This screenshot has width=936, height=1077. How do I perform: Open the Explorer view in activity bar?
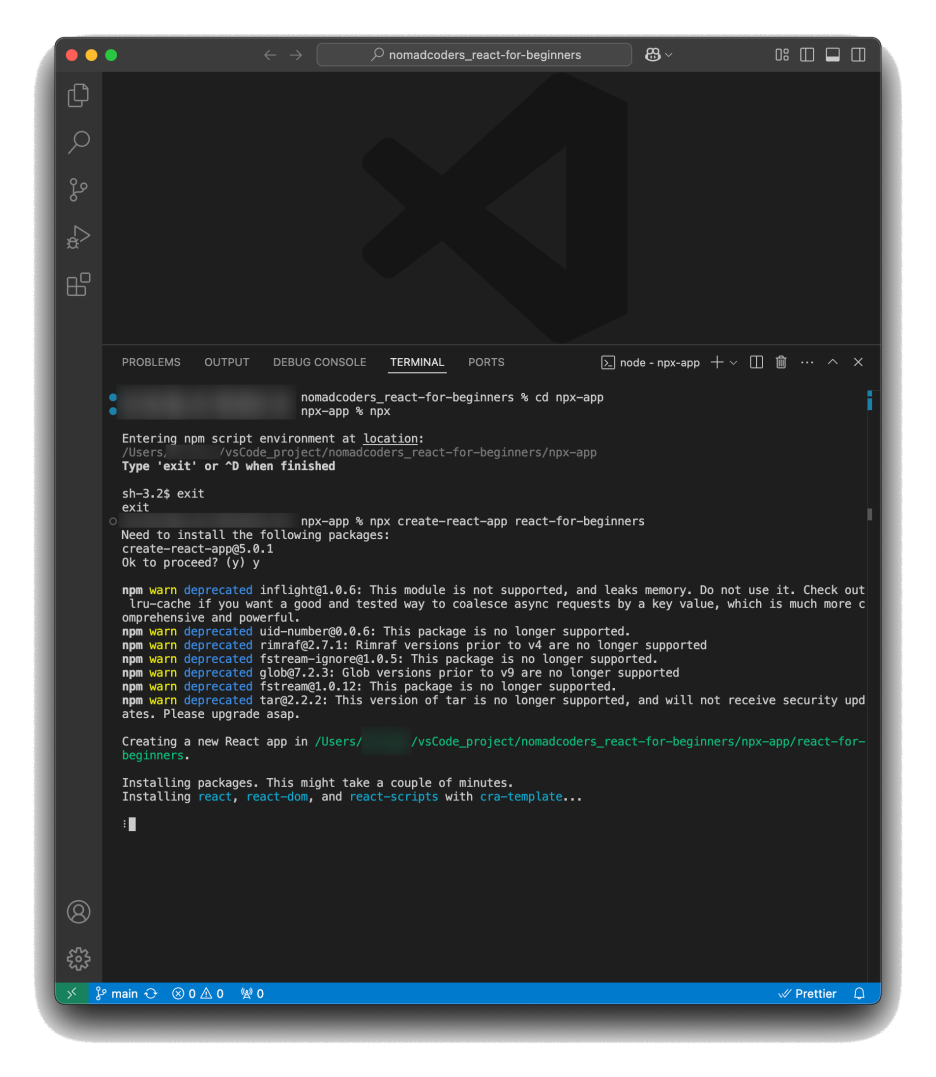[78, 95]
